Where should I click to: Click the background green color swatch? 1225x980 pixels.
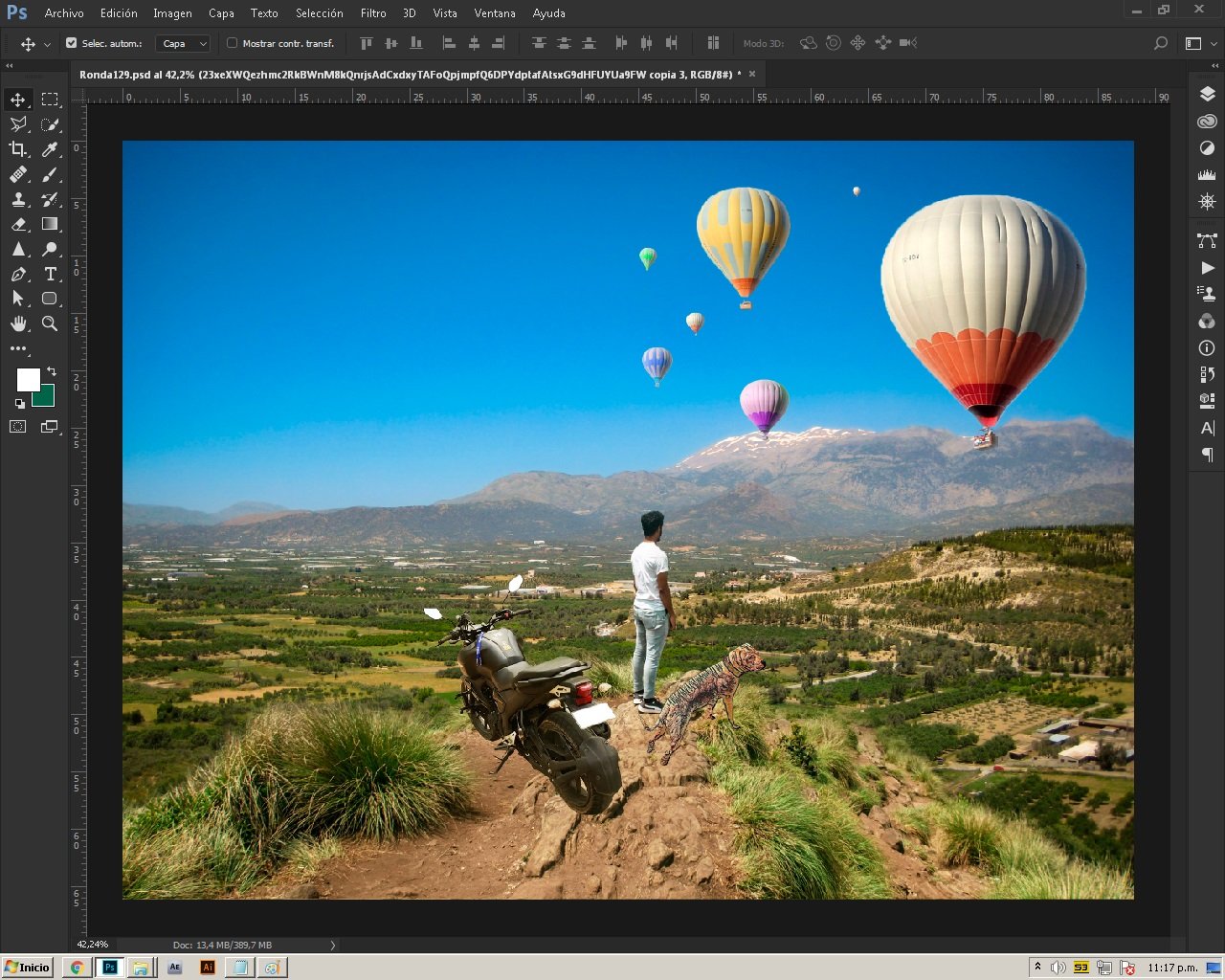point(45,398)
